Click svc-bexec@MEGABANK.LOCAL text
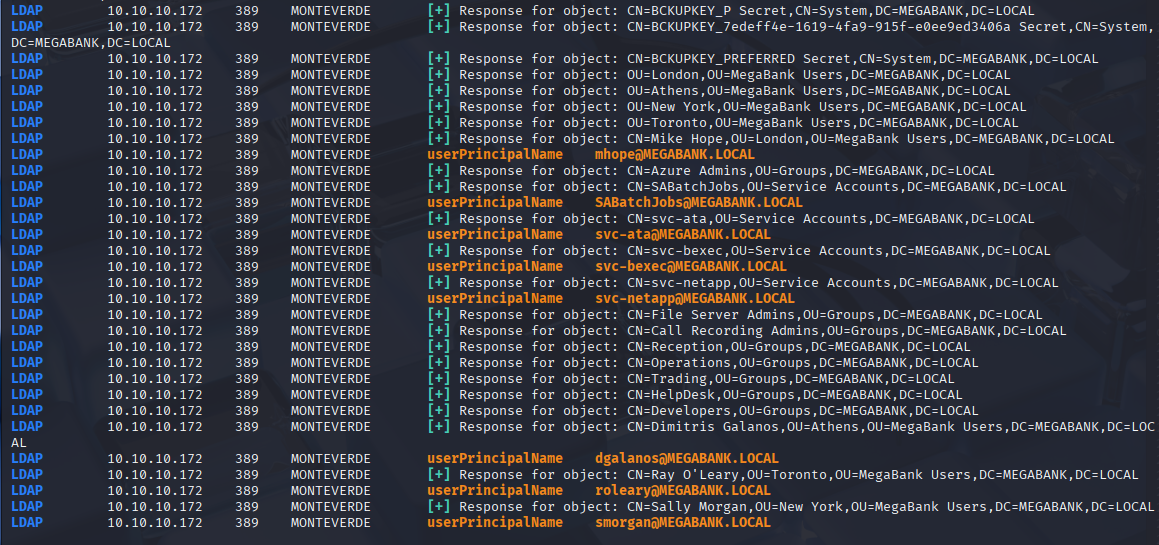1159x545 pixels. point(691,266)
